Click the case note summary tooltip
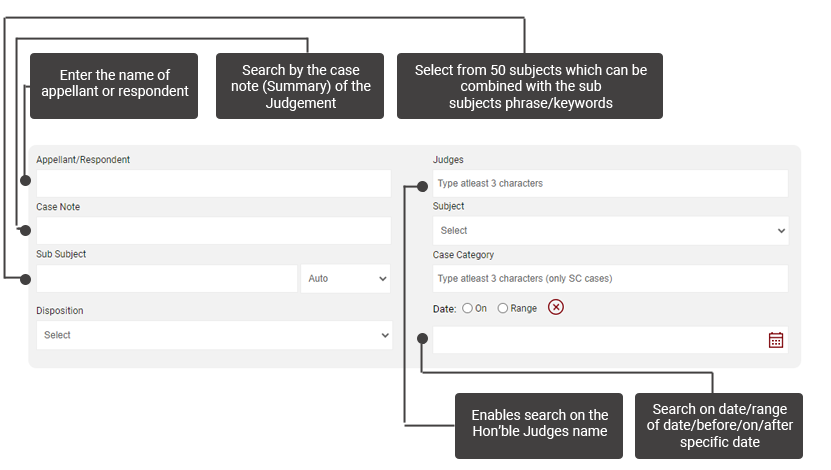This screenshot has height=470, width=831. pyautogui.click(x=300, y=86)
